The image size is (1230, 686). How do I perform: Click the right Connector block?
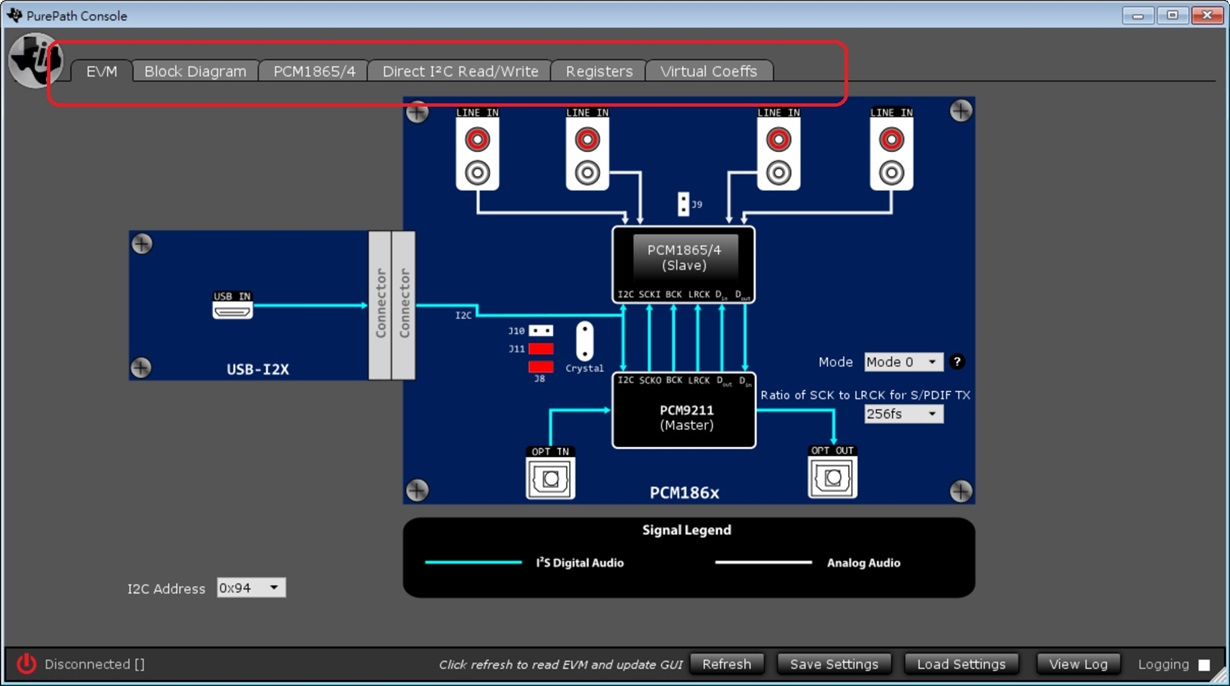tap(404, 305)
